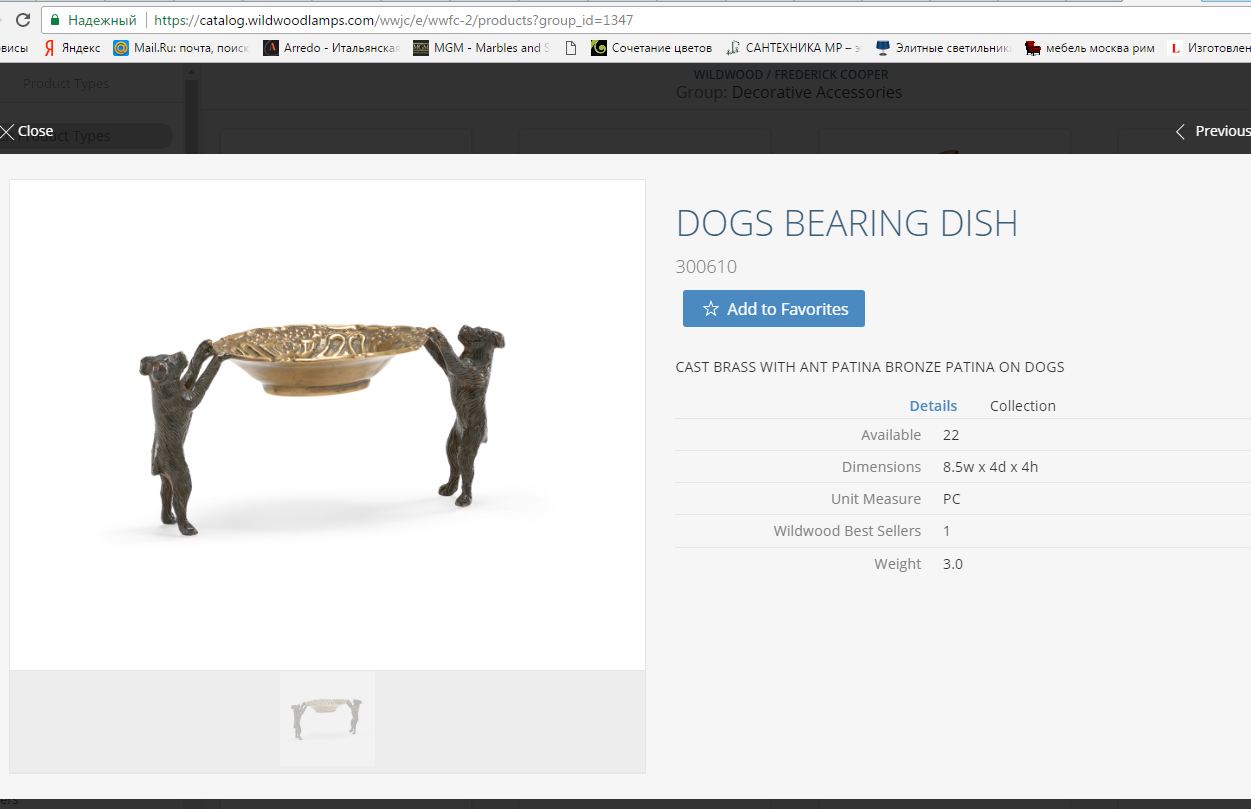Image resolution: width=1251 pixels, height=809 pixels.
Task: Open the мебель москва рим bookmark
Action: coord(1090,48)
